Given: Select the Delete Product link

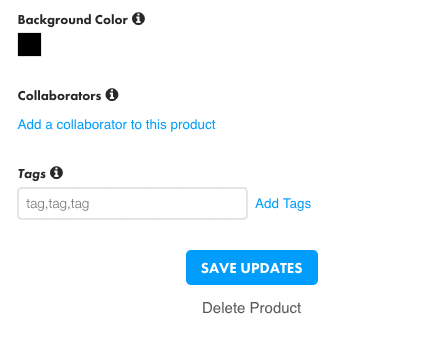Looking at the screenshot, I should coord(251,308).
